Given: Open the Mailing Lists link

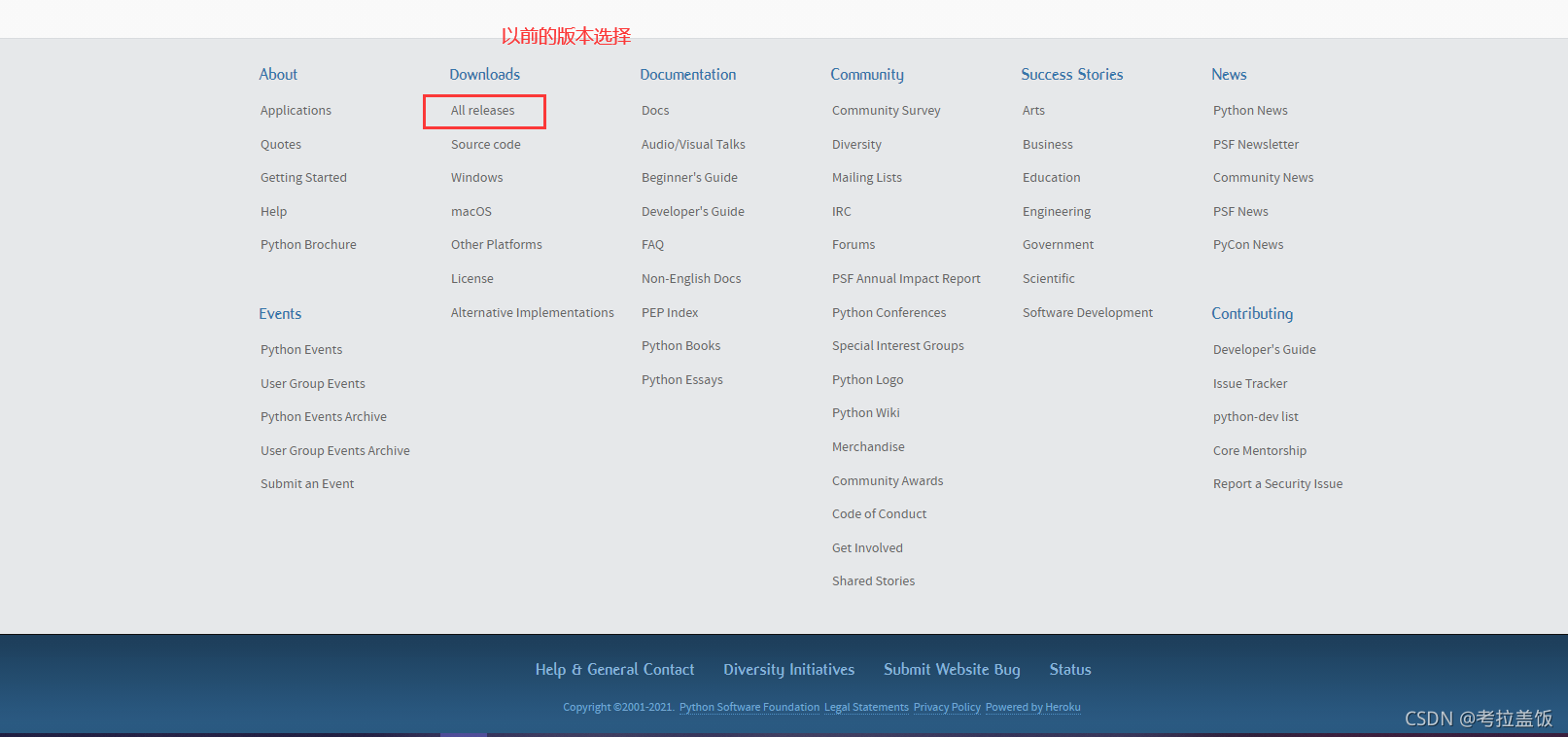Looking at the screenshot, I should pos(867,178).
